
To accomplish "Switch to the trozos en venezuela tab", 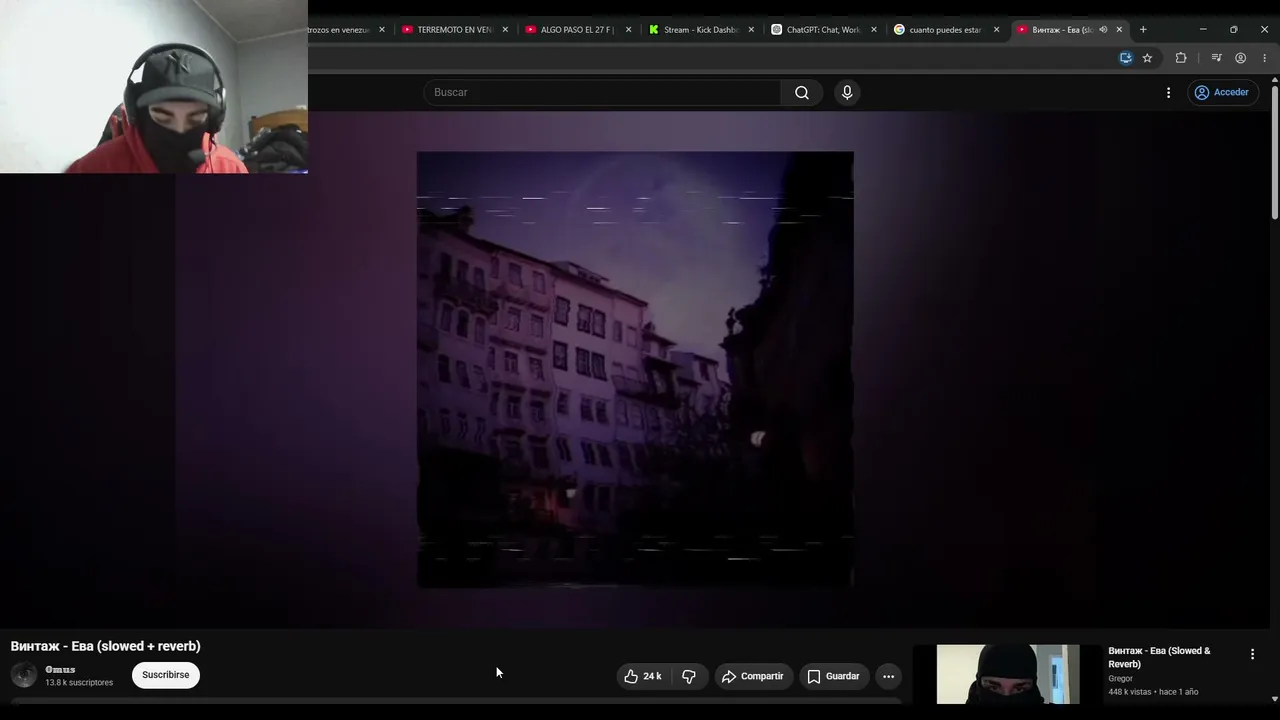I will coord(340,30).
